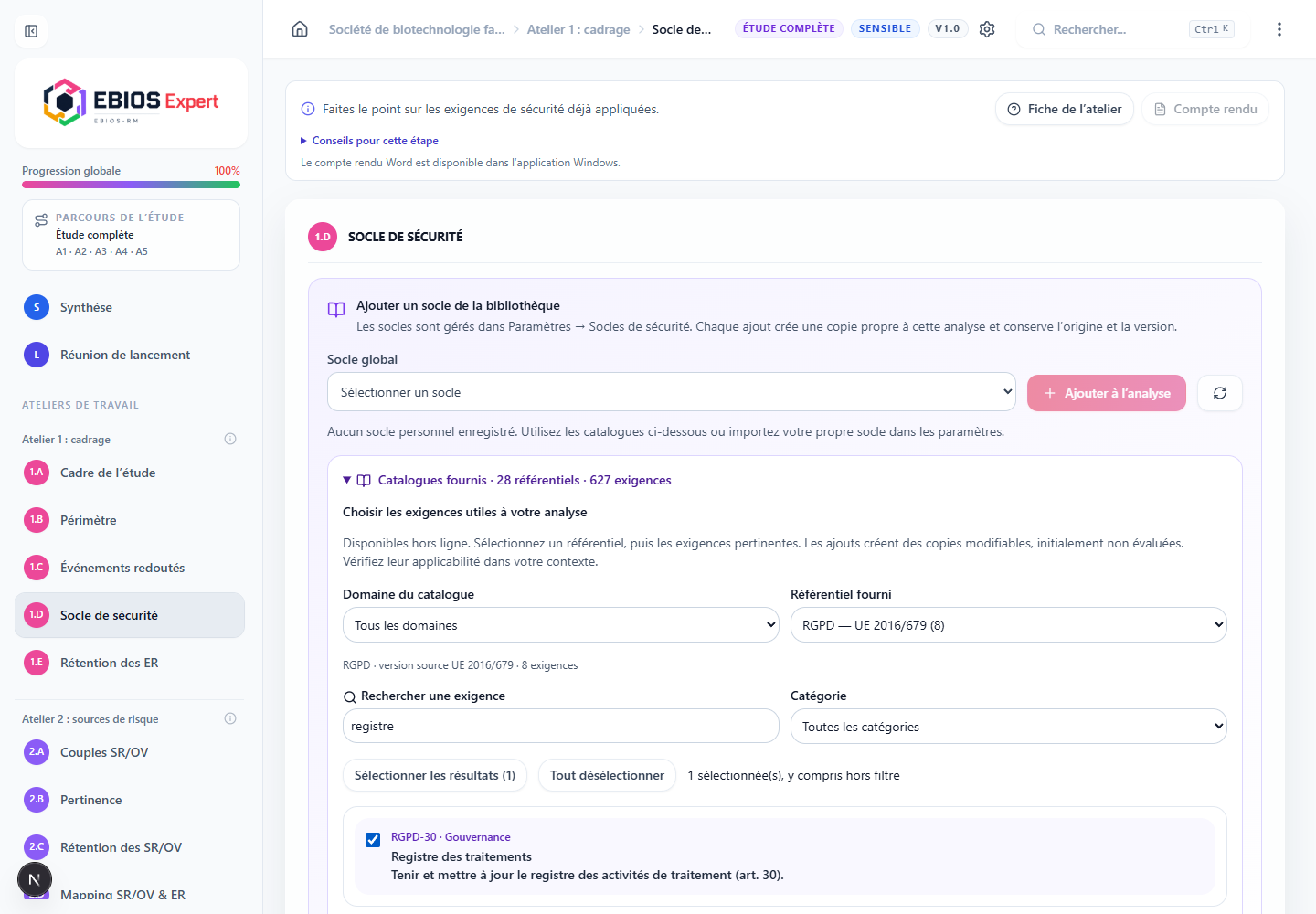Collapse the Catalogues fournis section
1316x914 pixels.
507,480
